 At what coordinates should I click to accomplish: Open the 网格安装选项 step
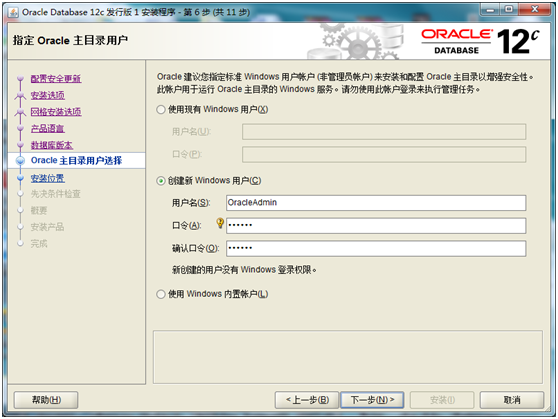56,112
